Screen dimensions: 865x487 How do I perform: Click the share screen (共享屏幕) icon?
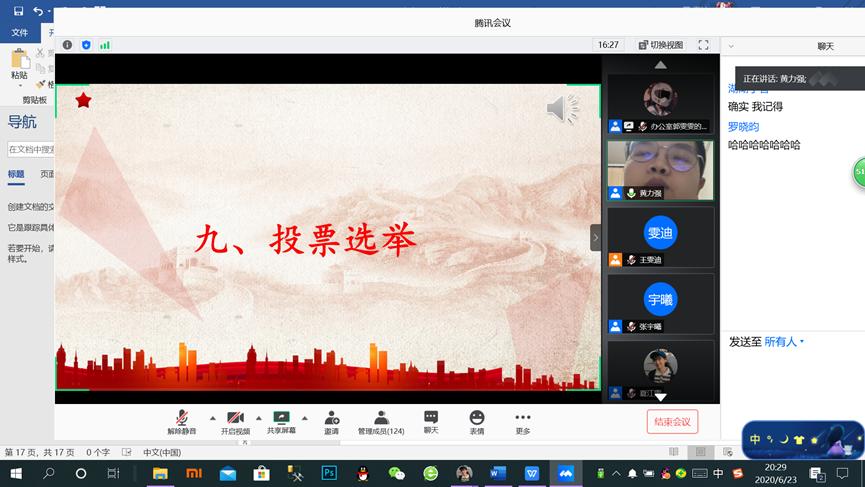[x=281, y=421]
